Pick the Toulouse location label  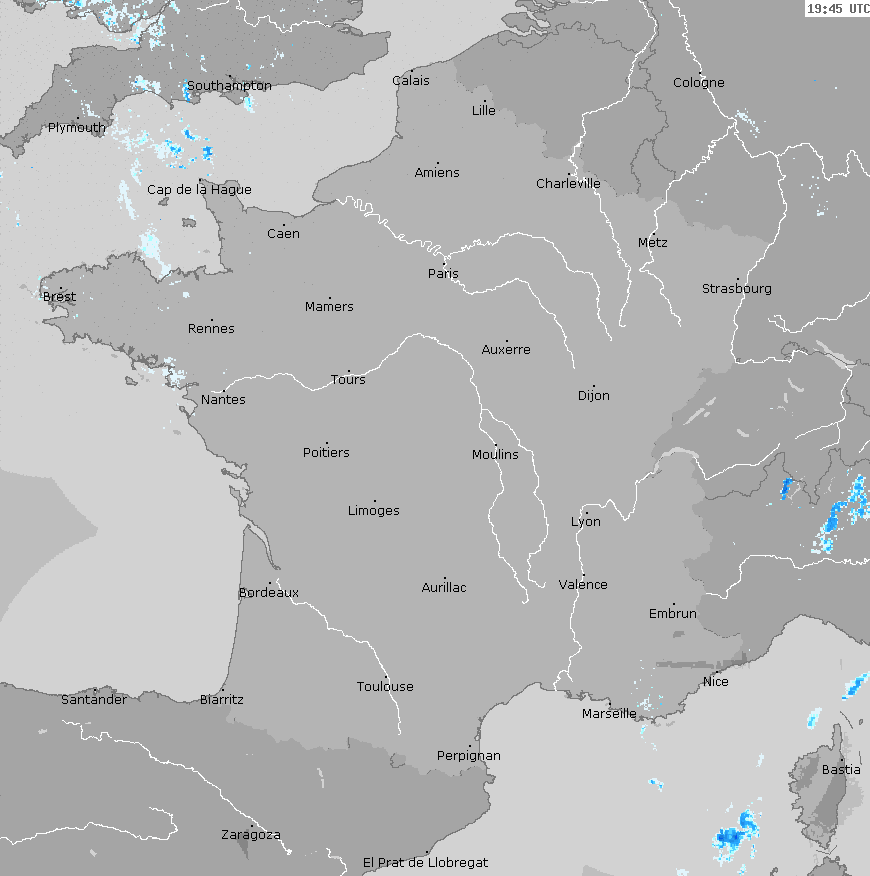click(385, 686)
